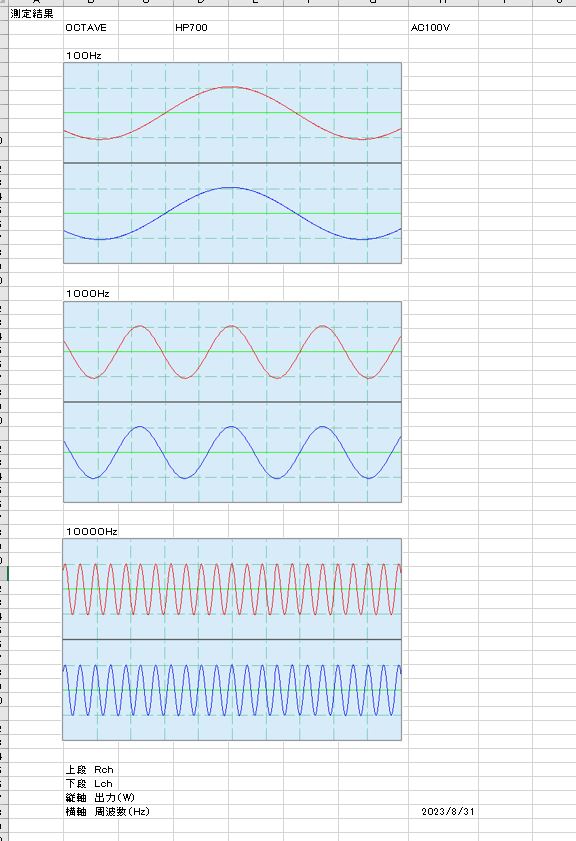Screen dimensions: 576x841
Task: Click the 縦軸 出力(W) cell
Action: 91,798
